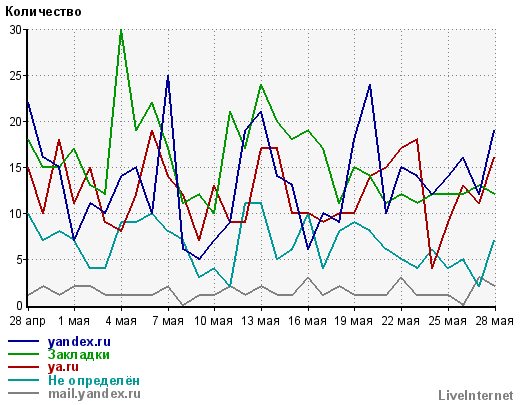Click the 0 value on the vertical axis
The image size is (520, 405).
point(19,306)
